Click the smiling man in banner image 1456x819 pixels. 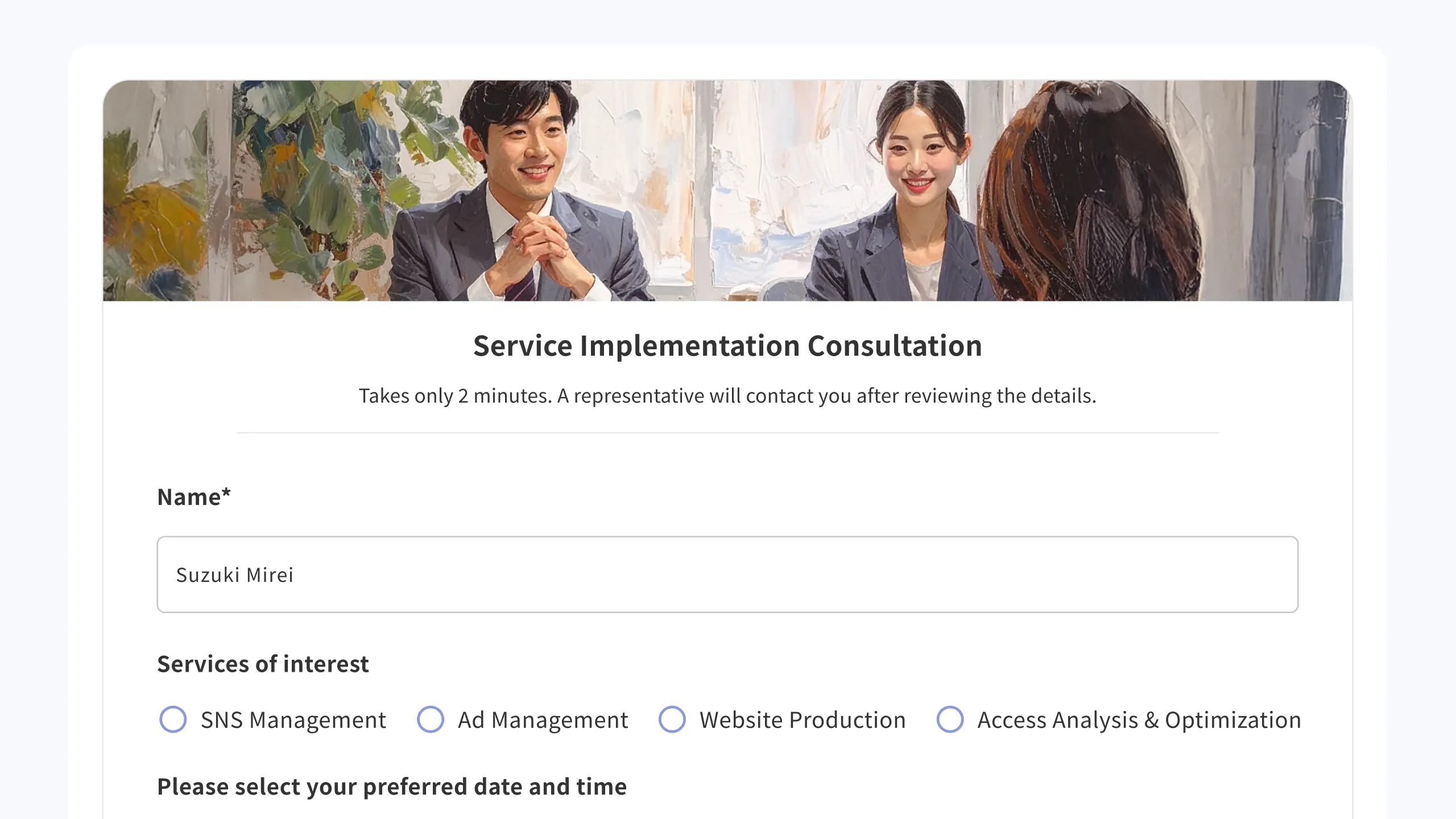[520, 148]
